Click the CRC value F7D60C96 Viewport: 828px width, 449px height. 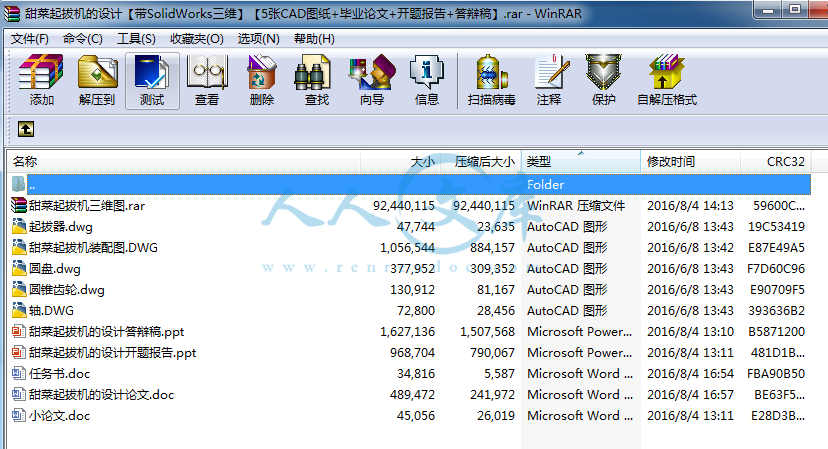click(x=776, y=269)
